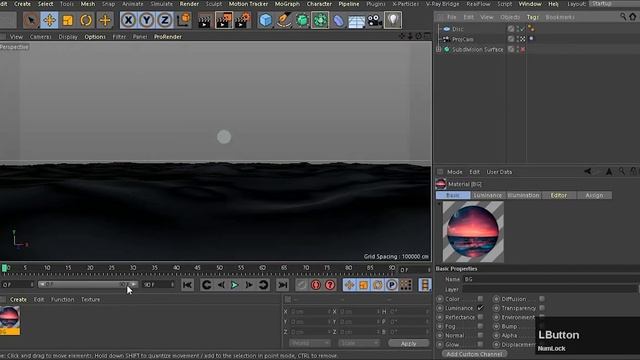
Task: Add a Bend deformer capsule icon
Action: tap(338, 20)
